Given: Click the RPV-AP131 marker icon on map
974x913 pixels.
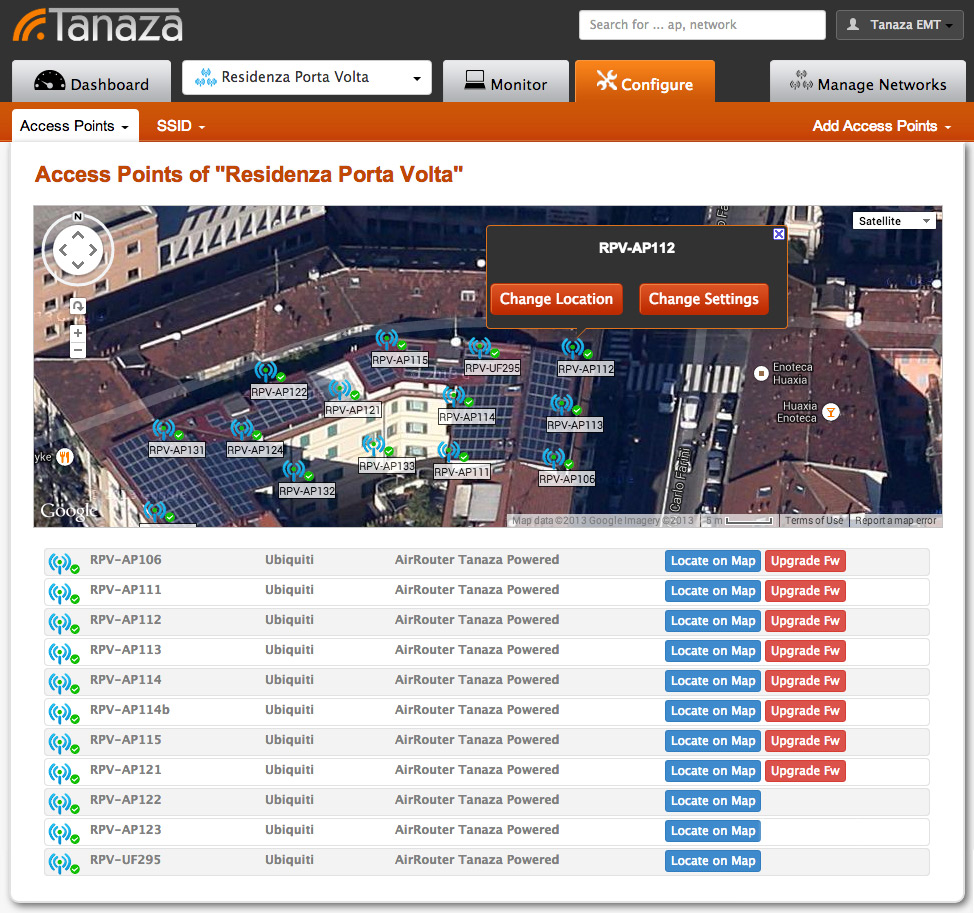Looking at the screenshot, I should point(166,429).
